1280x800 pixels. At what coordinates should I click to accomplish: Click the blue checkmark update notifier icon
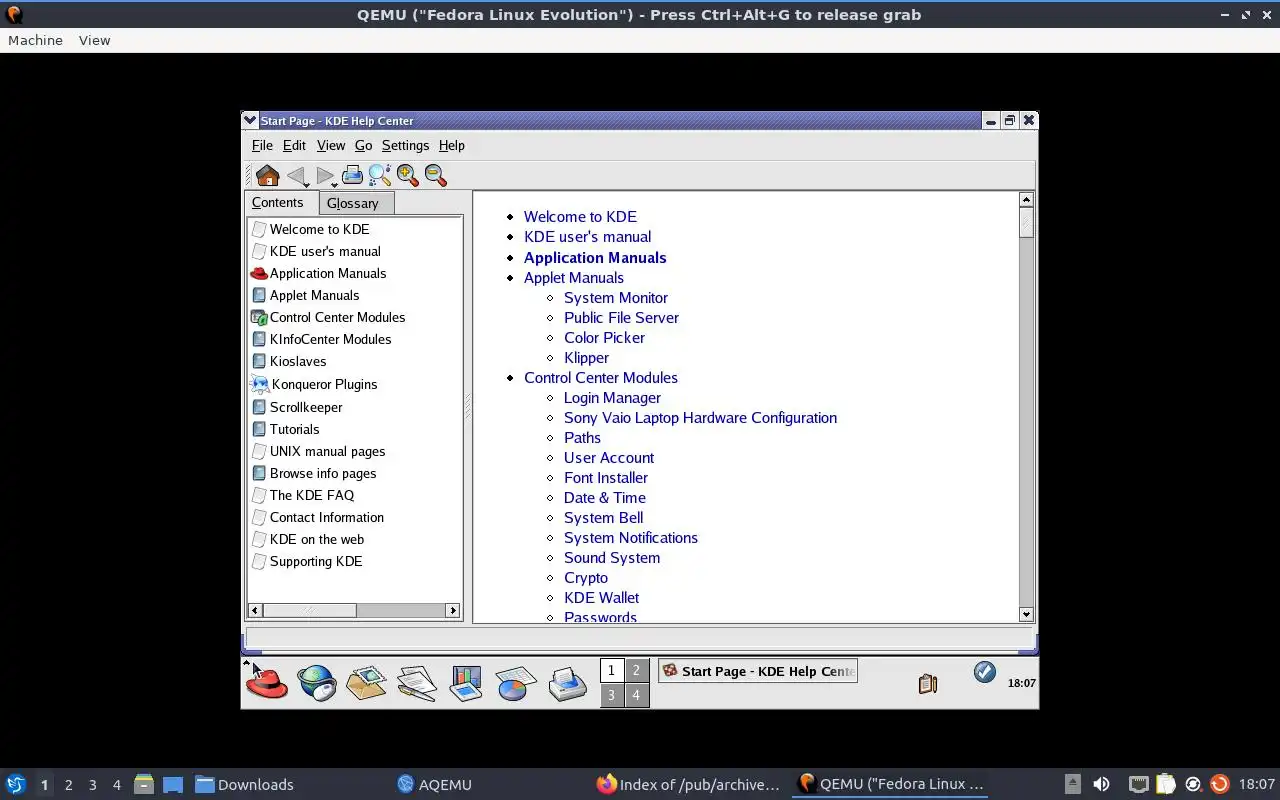[985, 672]
